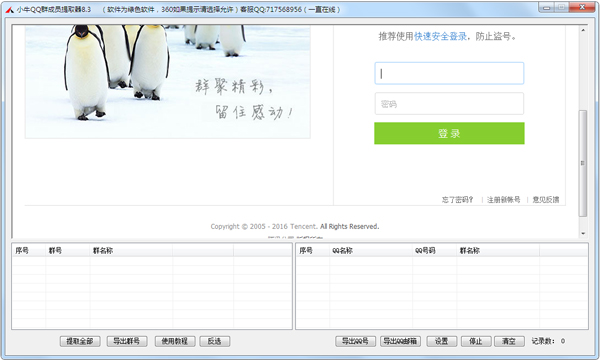Click the QQ account input field
Image resolution: width=600 pixels, height=360 pixels.
coord(449,73)
